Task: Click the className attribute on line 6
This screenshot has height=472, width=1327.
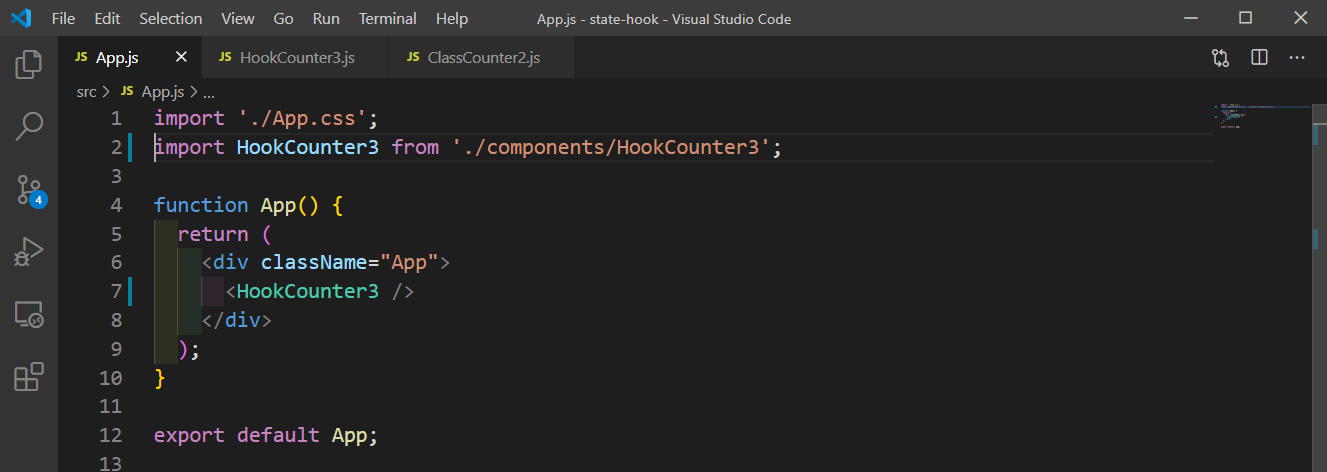Action: [x=314, y=263]
